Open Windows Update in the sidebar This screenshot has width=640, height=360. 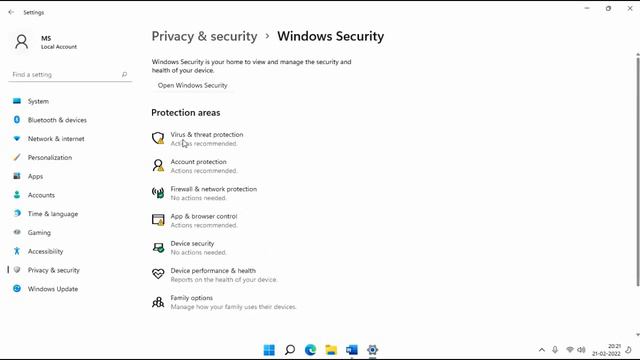pos(53,289)
